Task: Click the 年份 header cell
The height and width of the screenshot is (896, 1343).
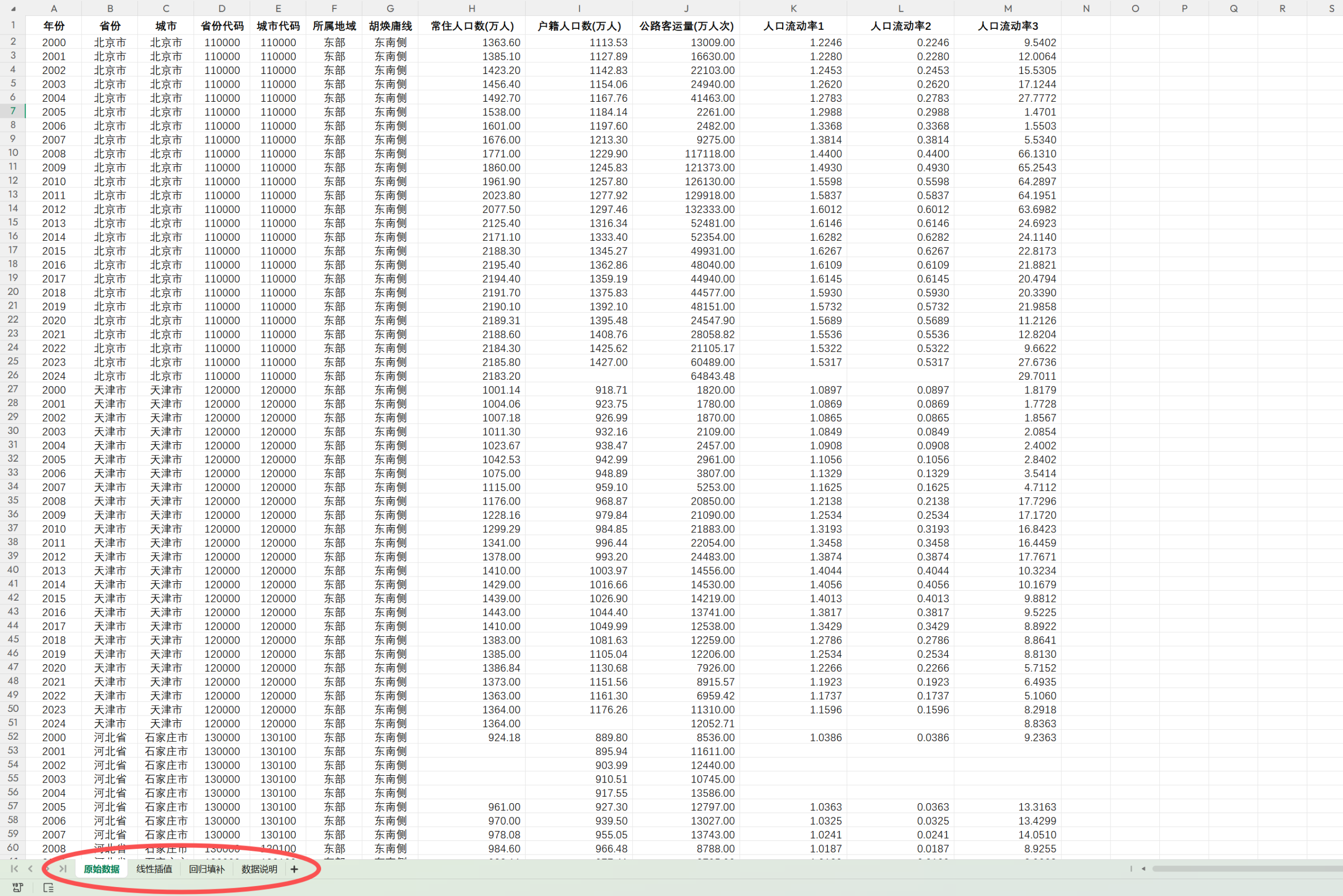Action: [x=54, y=26]
